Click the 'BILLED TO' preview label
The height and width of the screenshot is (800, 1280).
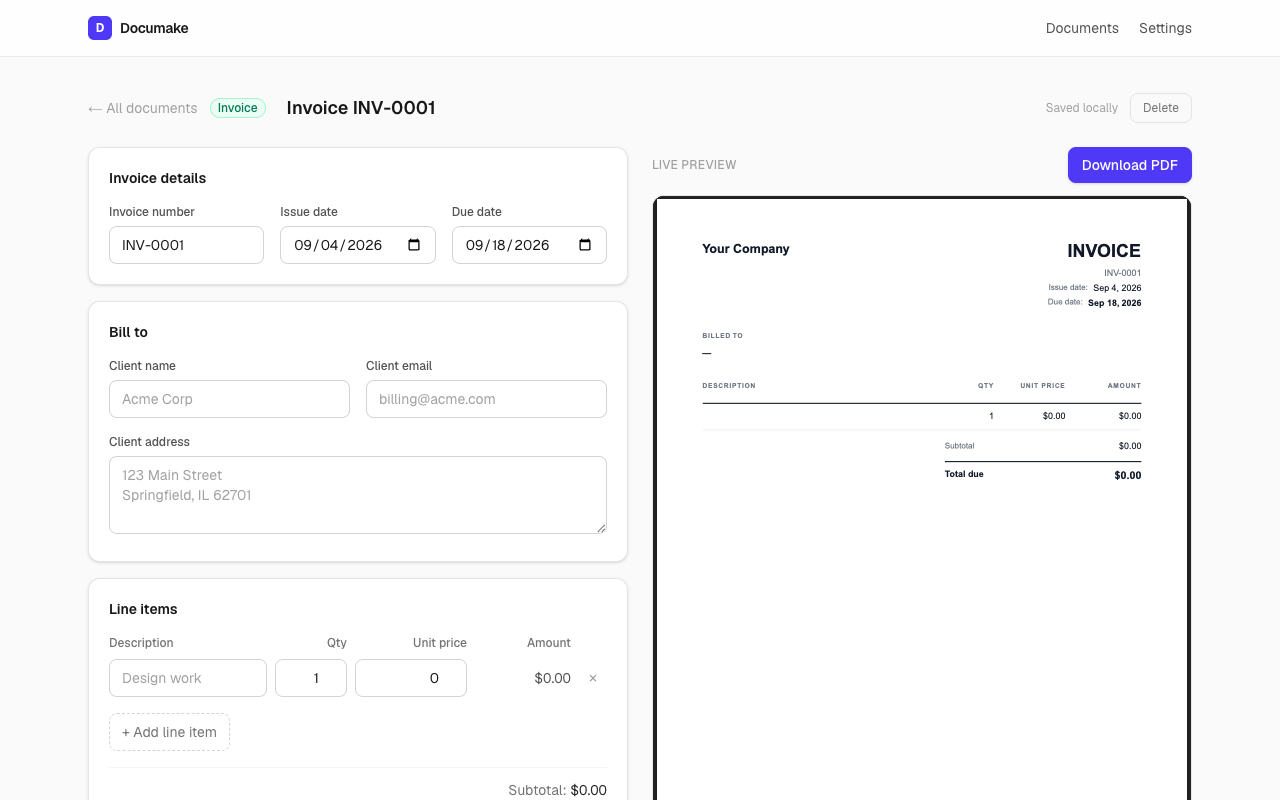[x=723, y=336]
